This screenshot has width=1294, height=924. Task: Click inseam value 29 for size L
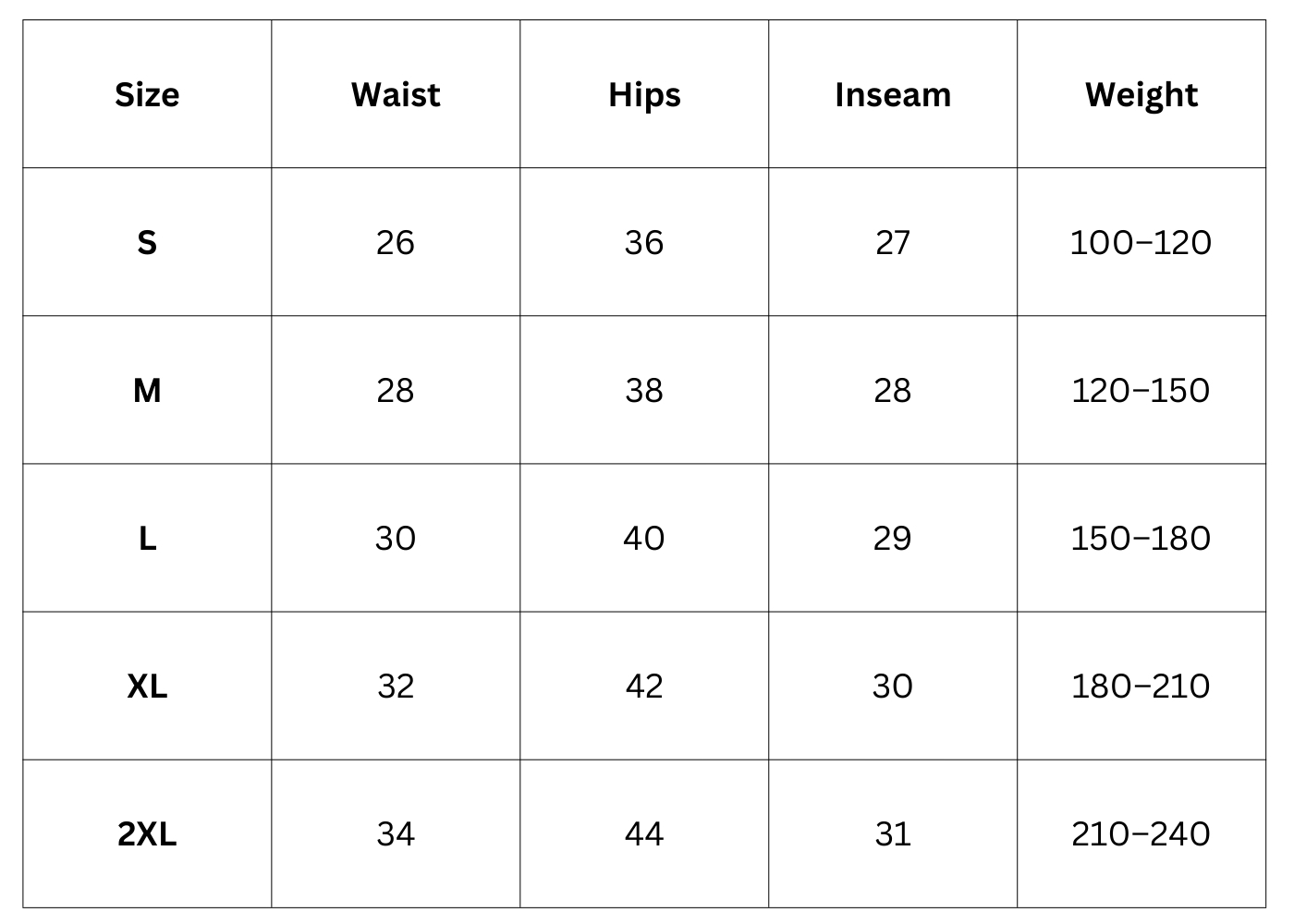tap(893, 539)
